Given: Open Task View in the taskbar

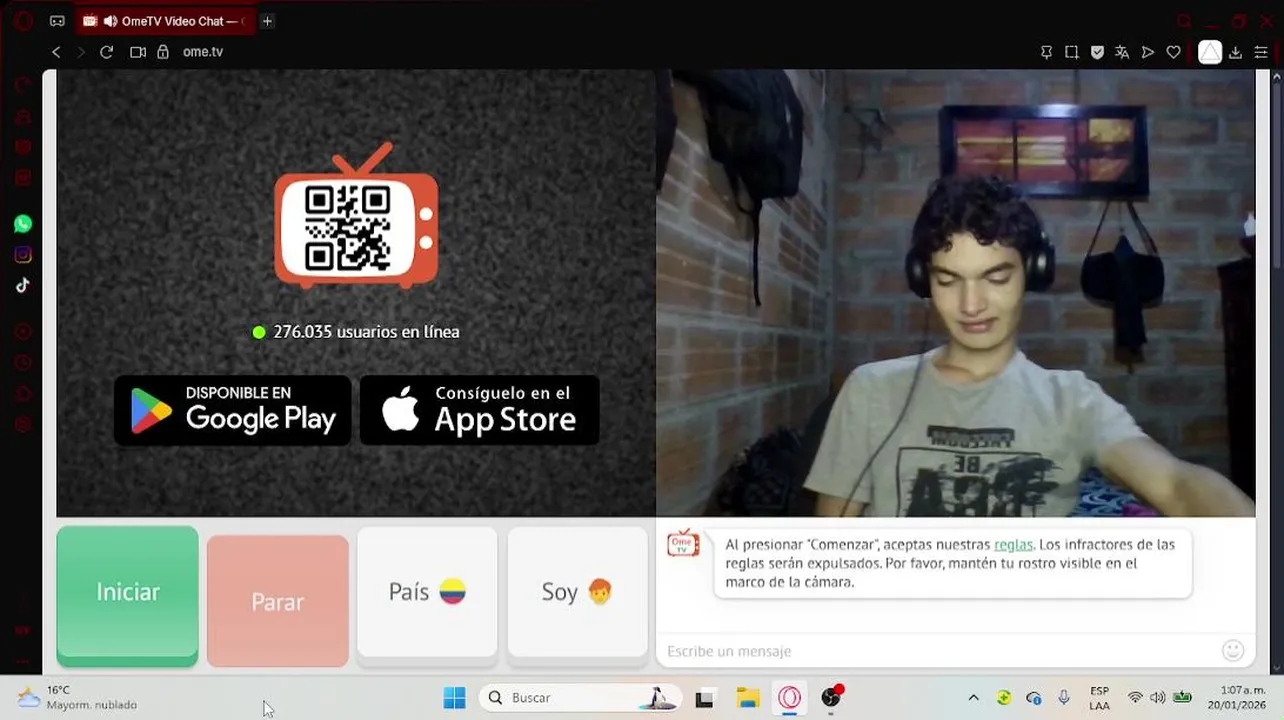Looking at the screenshot, I should point(704,699).
